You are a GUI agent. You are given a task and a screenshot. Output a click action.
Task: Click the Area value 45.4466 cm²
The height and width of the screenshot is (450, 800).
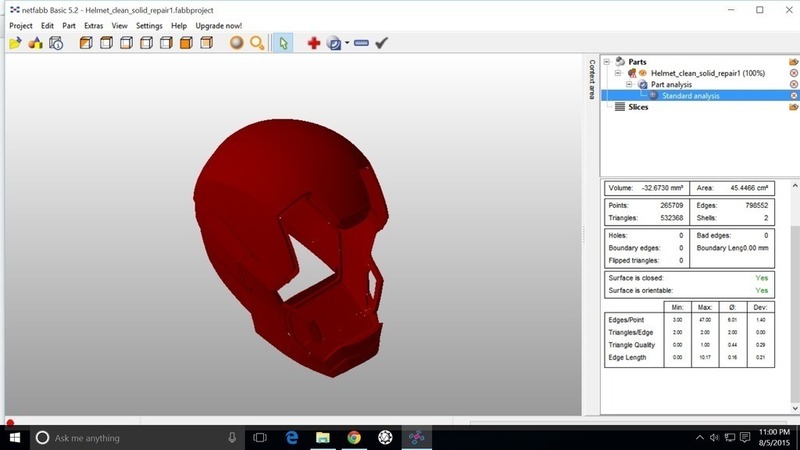click(749, 188)
